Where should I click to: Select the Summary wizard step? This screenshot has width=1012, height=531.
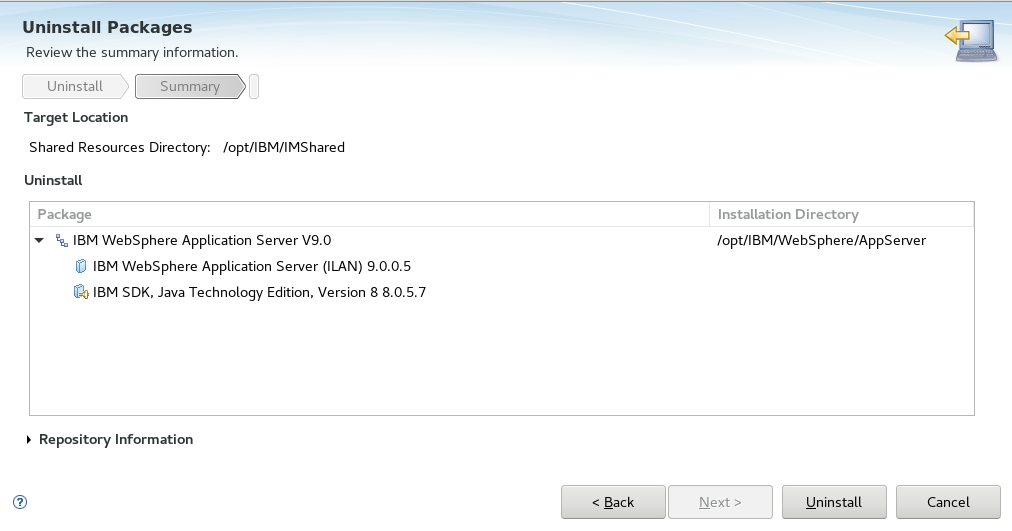190,86
